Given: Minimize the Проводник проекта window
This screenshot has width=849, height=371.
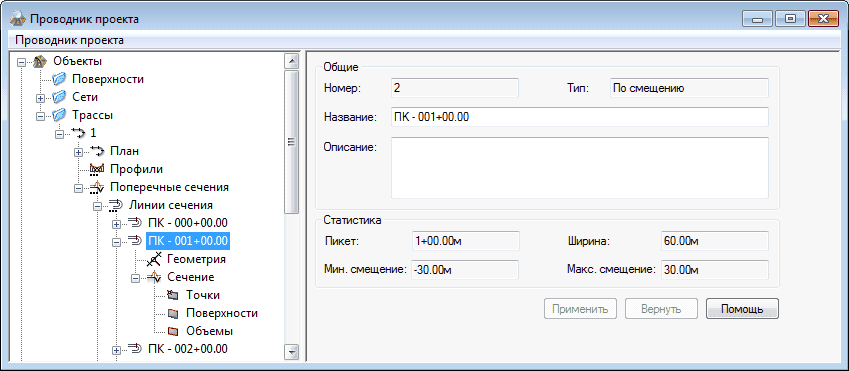Looking at the screenshot, I should [757, 18].
